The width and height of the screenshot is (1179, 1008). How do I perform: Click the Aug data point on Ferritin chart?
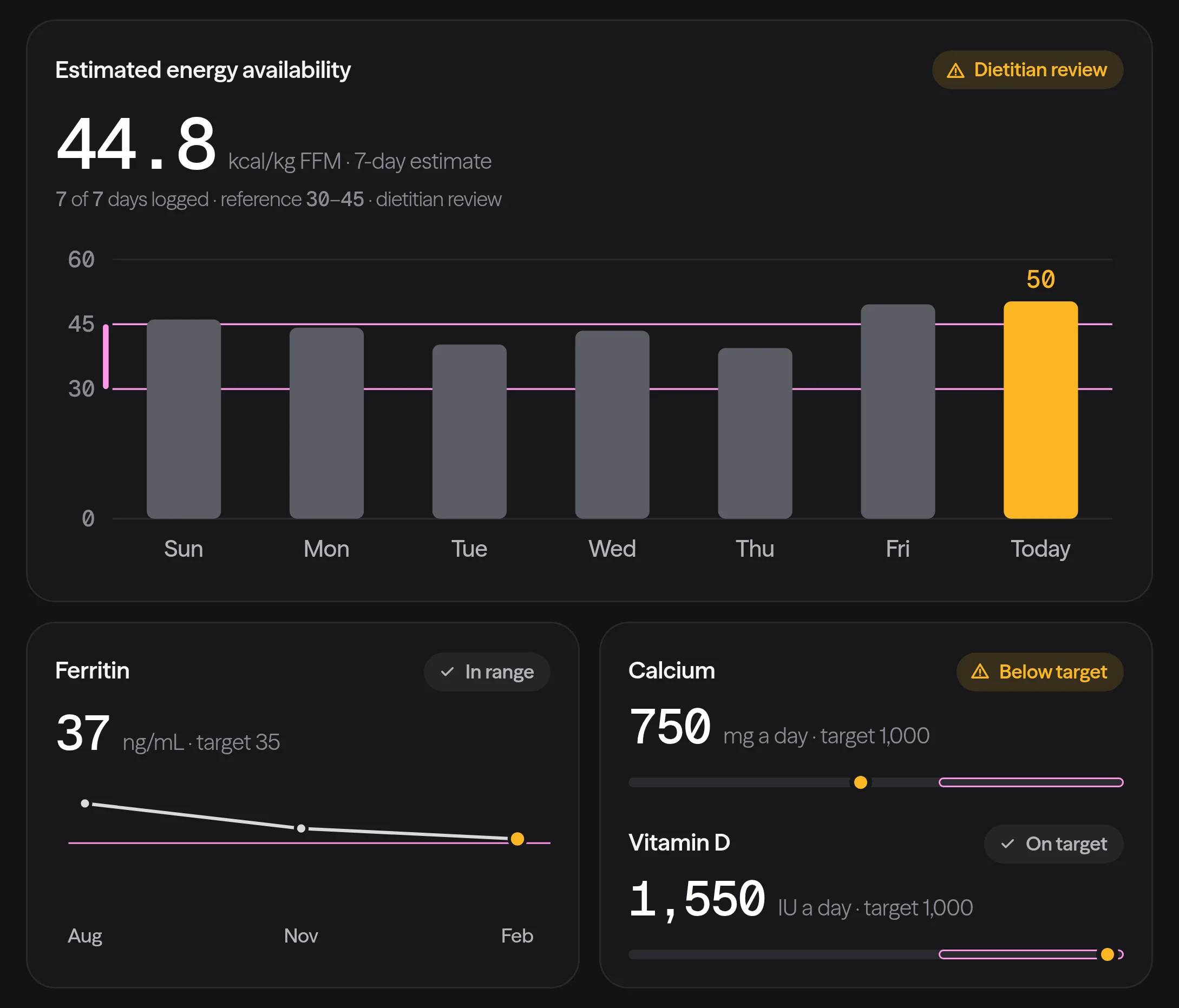point(85,803)
